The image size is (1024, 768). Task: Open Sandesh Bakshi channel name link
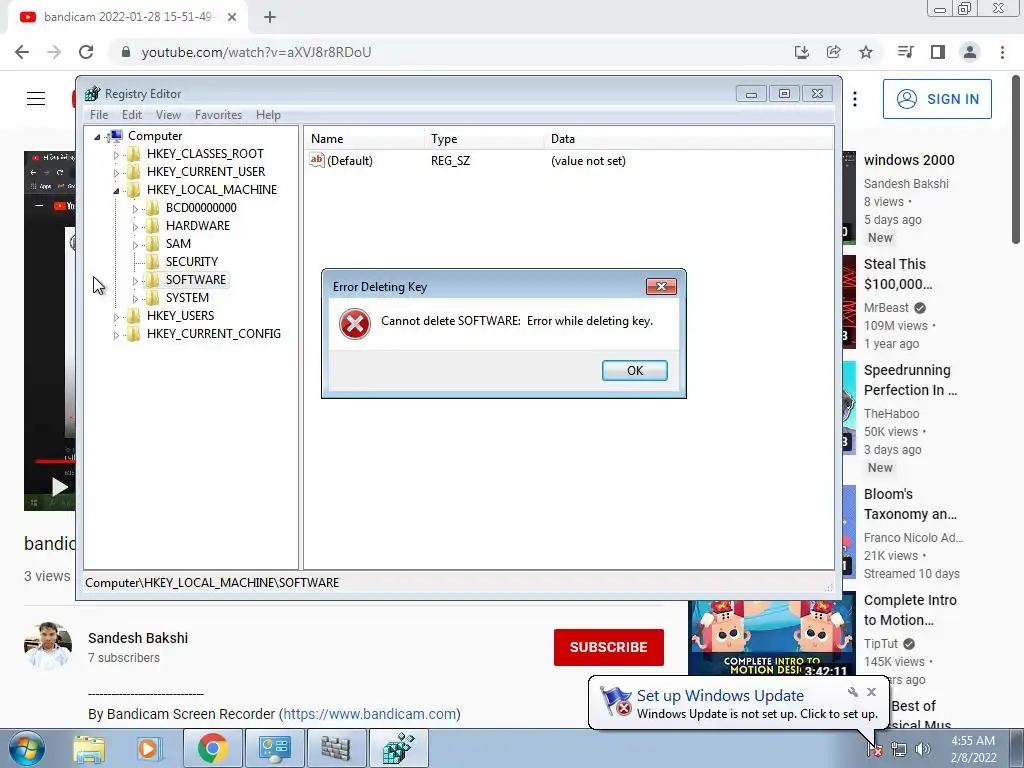[138, 638]
